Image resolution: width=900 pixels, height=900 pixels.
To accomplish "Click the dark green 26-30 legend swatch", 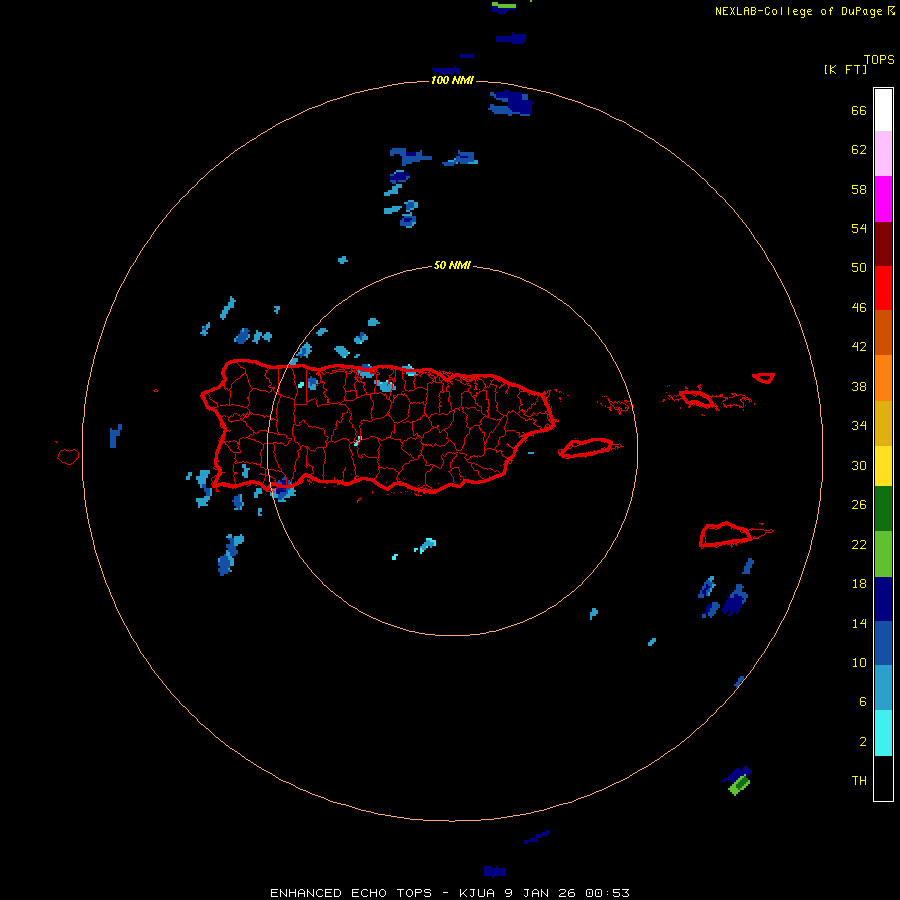I will (x=883, y=509).
